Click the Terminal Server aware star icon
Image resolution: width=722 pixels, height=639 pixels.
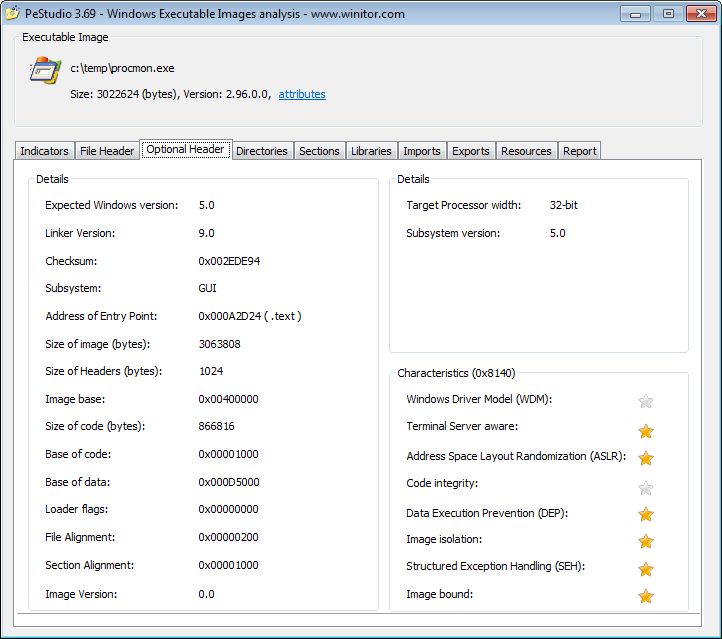(646, 431)
